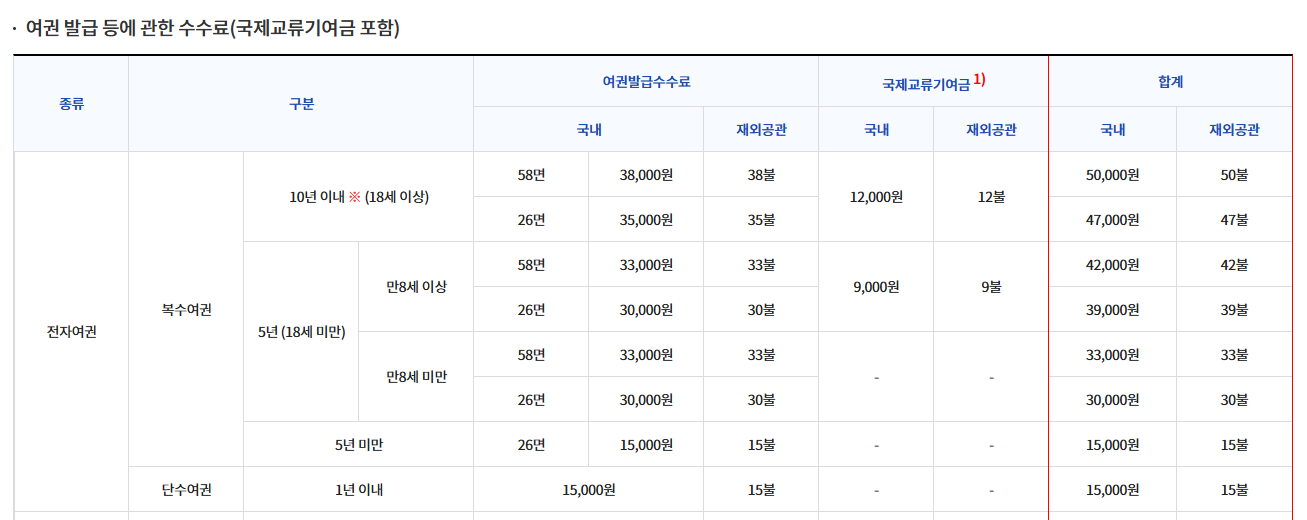Select the 47불 total

(x=1234, y=219)
